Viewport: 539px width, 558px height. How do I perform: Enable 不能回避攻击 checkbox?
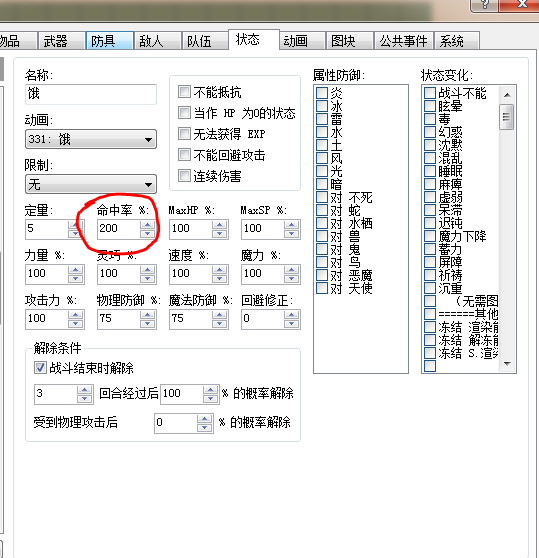(184, 155)
